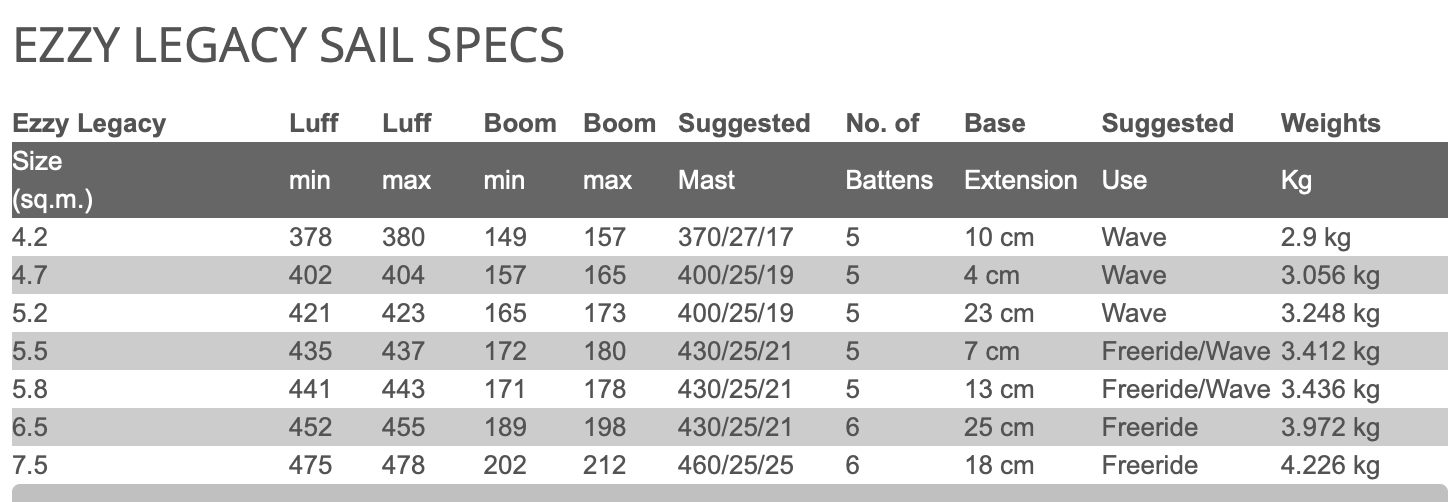The width and height of the screenshot is (1456, 502).
Task: Click the 7.5 sail size cell
Action: (x=30, y=465)
